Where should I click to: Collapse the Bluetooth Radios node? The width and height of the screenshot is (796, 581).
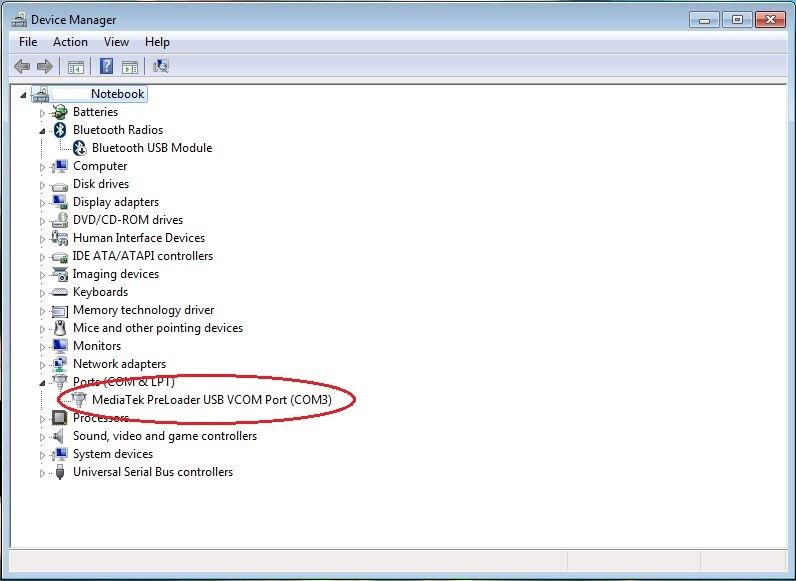pos(43,131)
